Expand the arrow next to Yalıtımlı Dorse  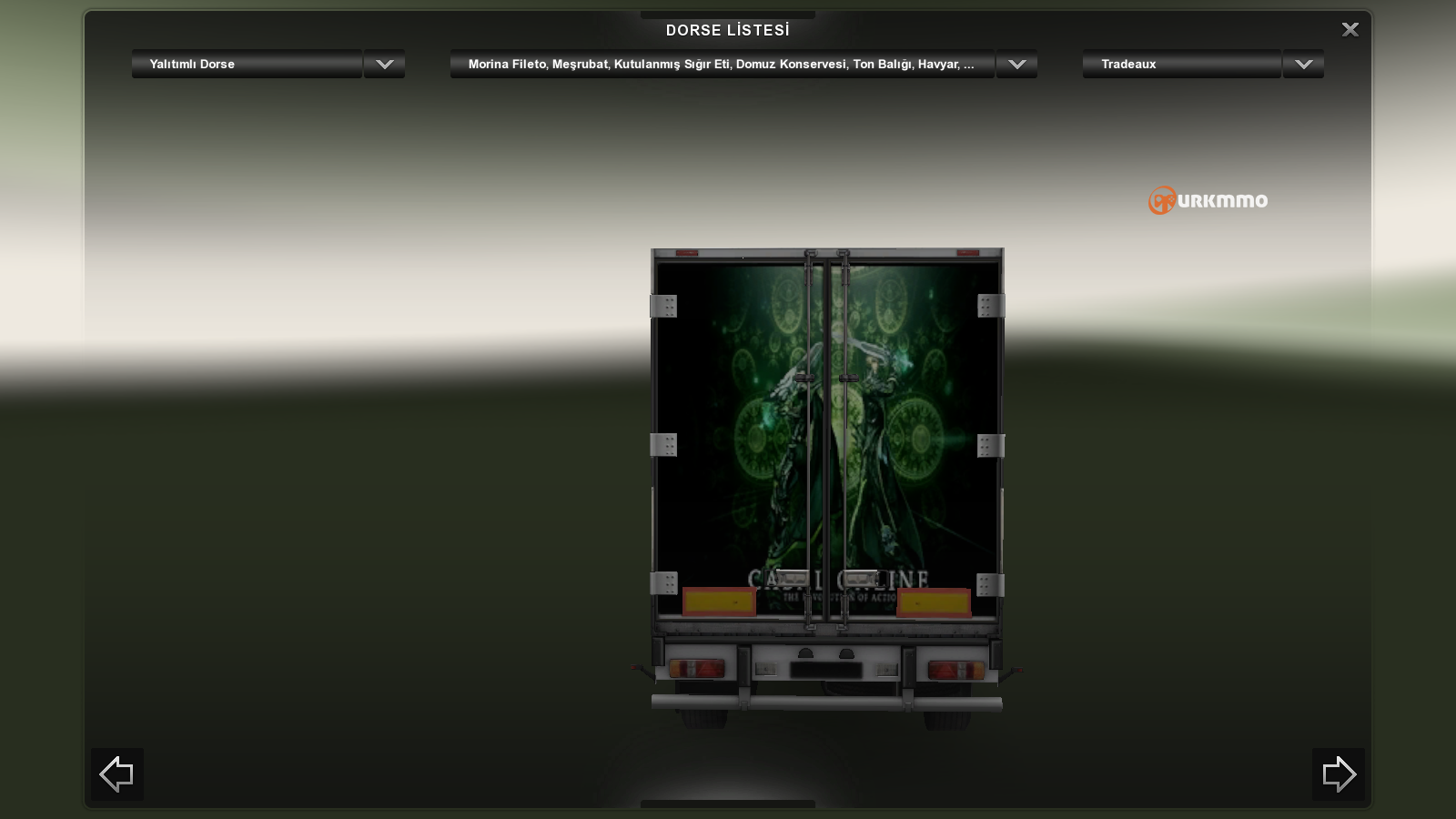coord(385,64)
